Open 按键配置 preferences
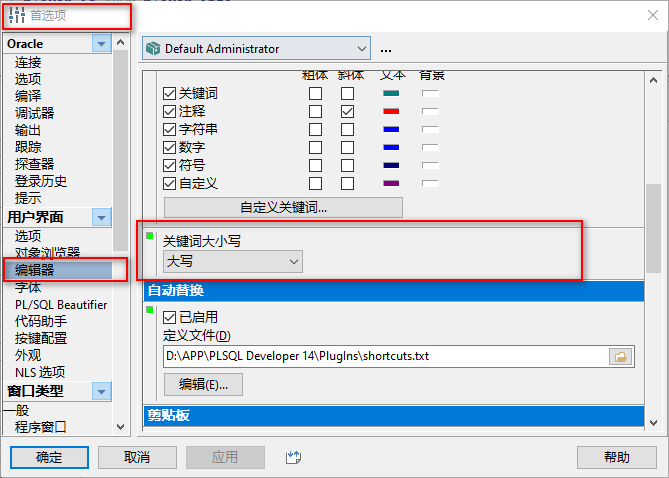The image size is (669, 478). (41, 338)
